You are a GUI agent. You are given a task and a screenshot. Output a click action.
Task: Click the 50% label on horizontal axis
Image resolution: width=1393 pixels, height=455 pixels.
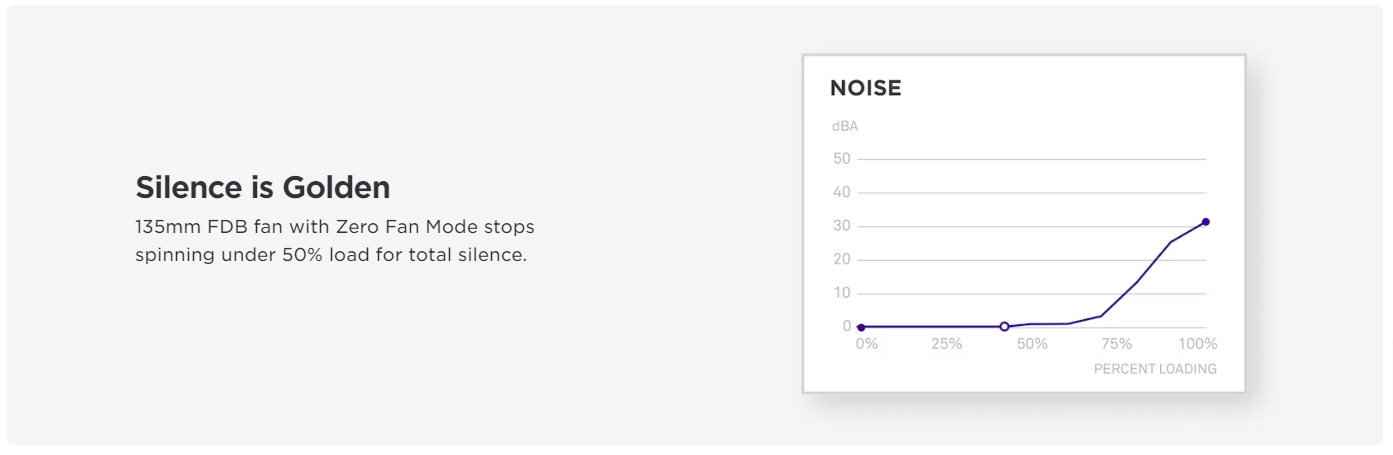click(1032, 344)
